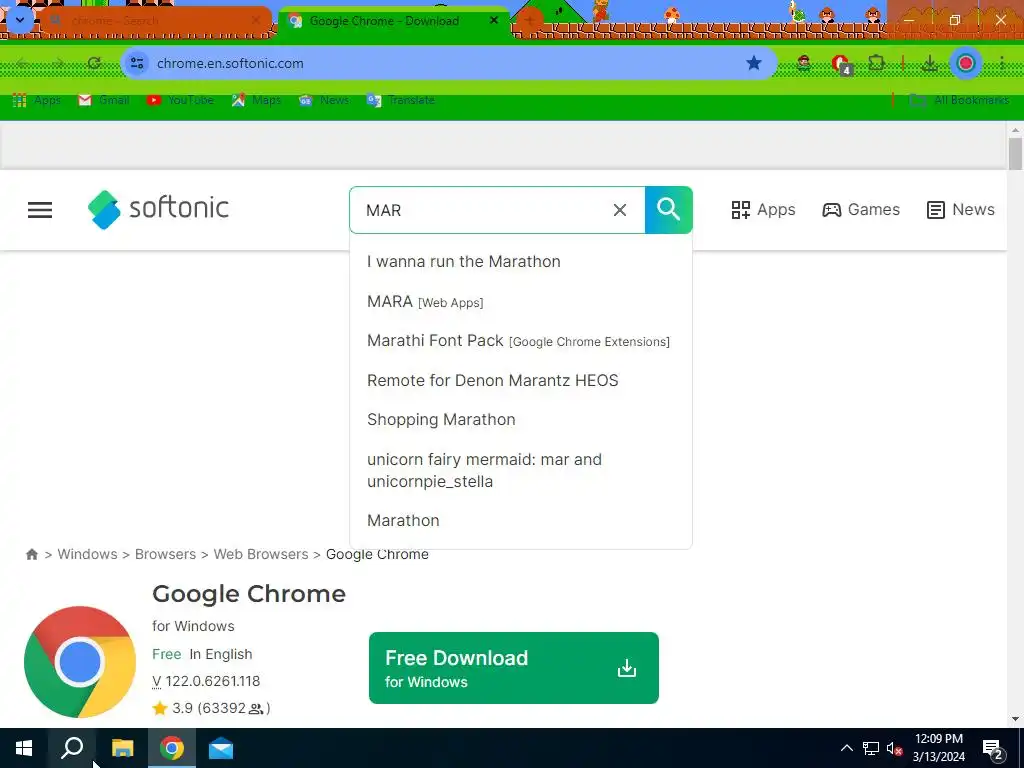
Task: Open the Apps section on Softonic
Action: [x=763, y=210]
